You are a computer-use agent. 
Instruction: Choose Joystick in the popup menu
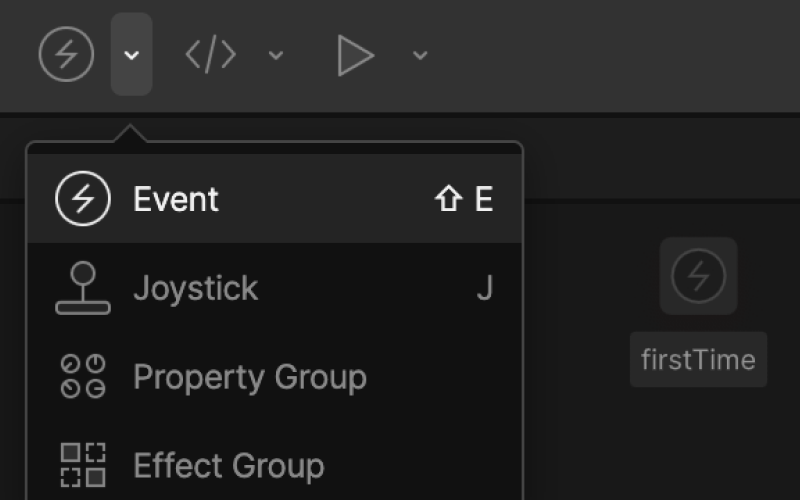click(x=274, y=288)
